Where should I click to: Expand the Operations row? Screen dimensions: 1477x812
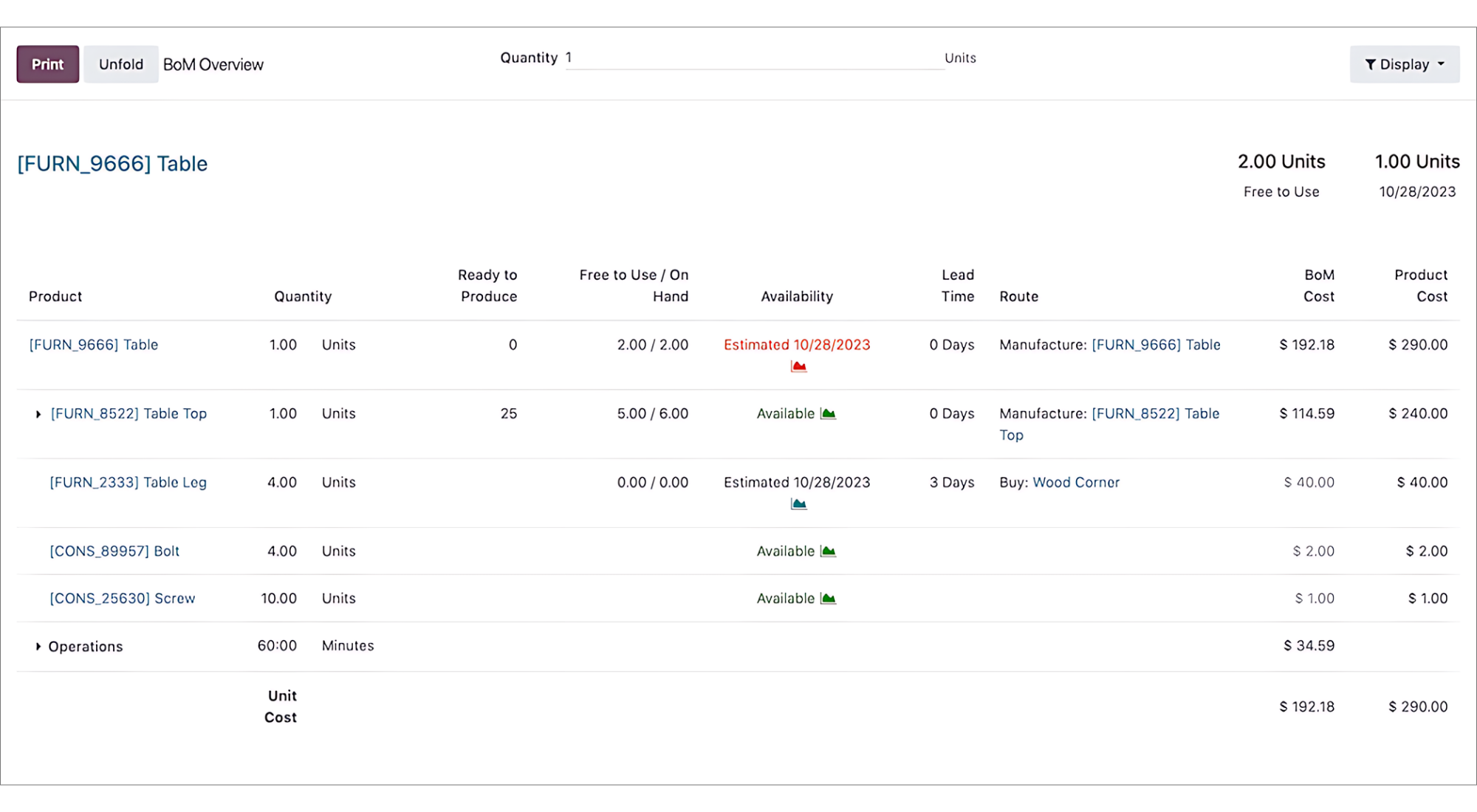tap(38, 647)
